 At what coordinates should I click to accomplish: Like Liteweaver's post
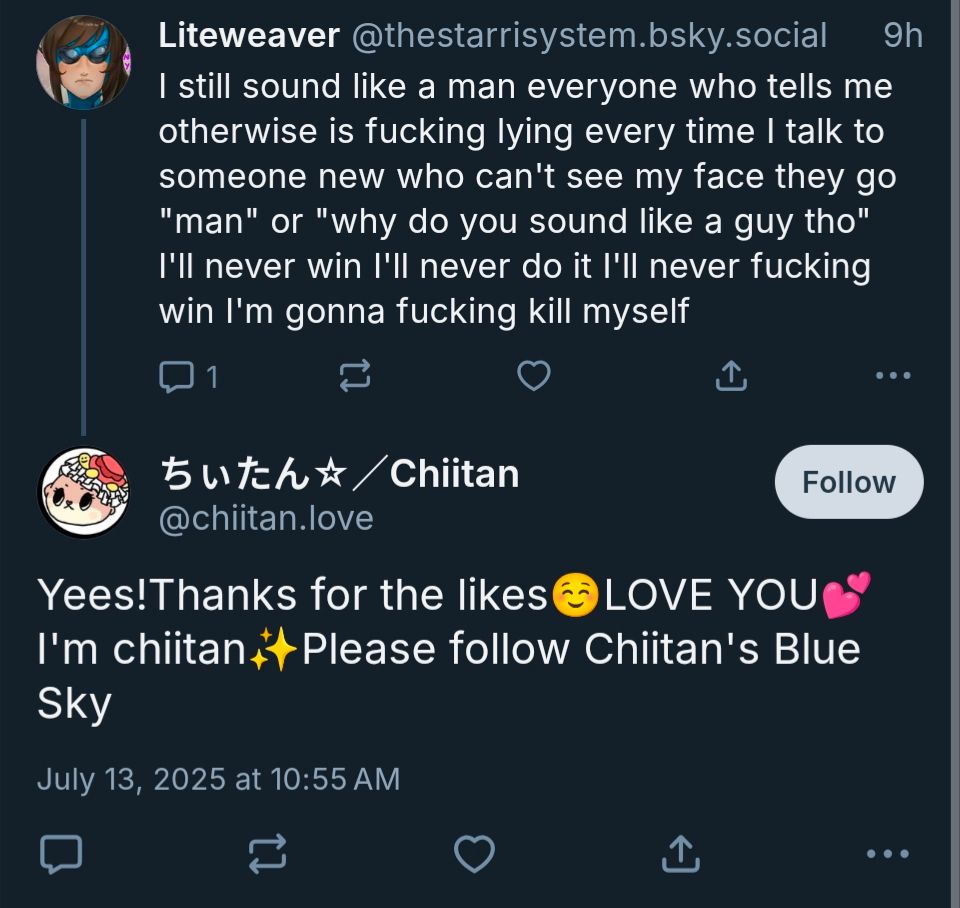click(533, 376)
